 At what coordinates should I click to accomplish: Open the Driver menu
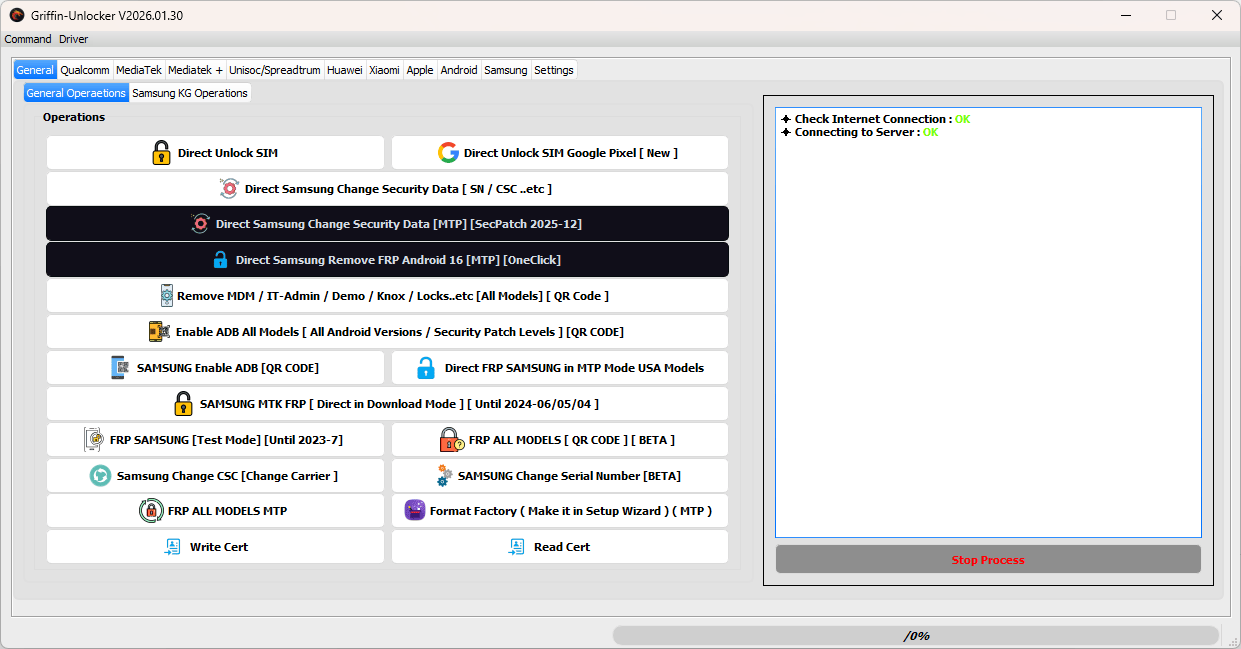click(73, 39)
